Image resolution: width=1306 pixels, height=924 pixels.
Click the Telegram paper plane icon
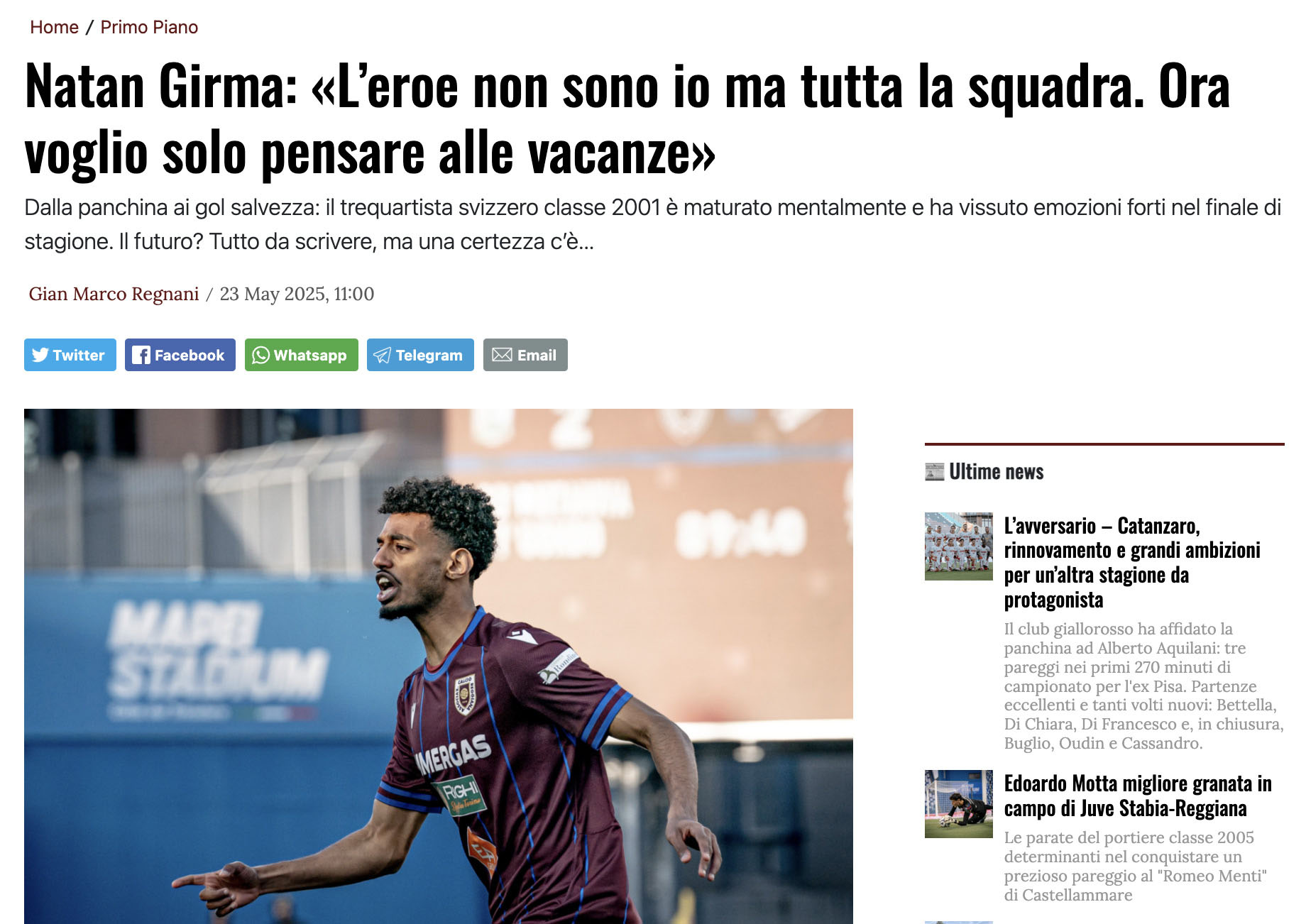382,355
